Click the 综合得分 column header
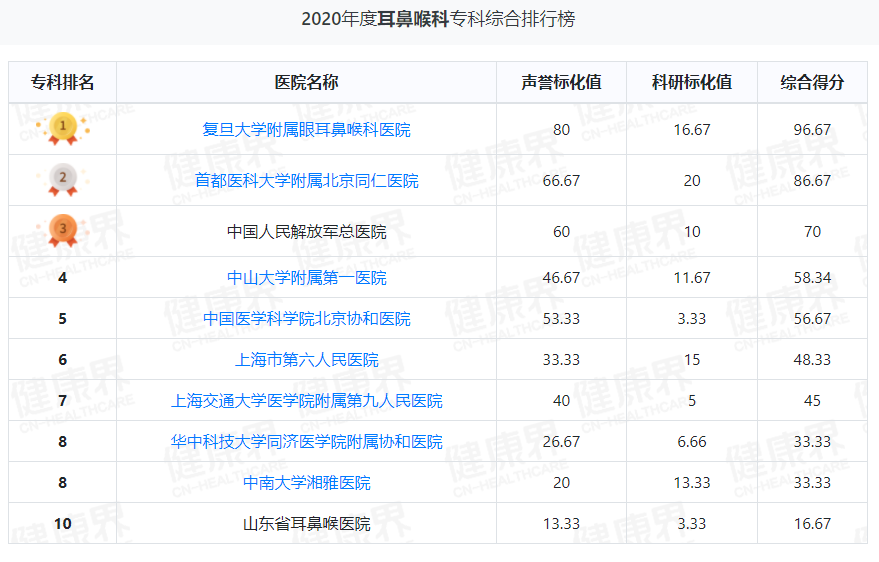The image size is (879, 562). click(x=812, y=82)
